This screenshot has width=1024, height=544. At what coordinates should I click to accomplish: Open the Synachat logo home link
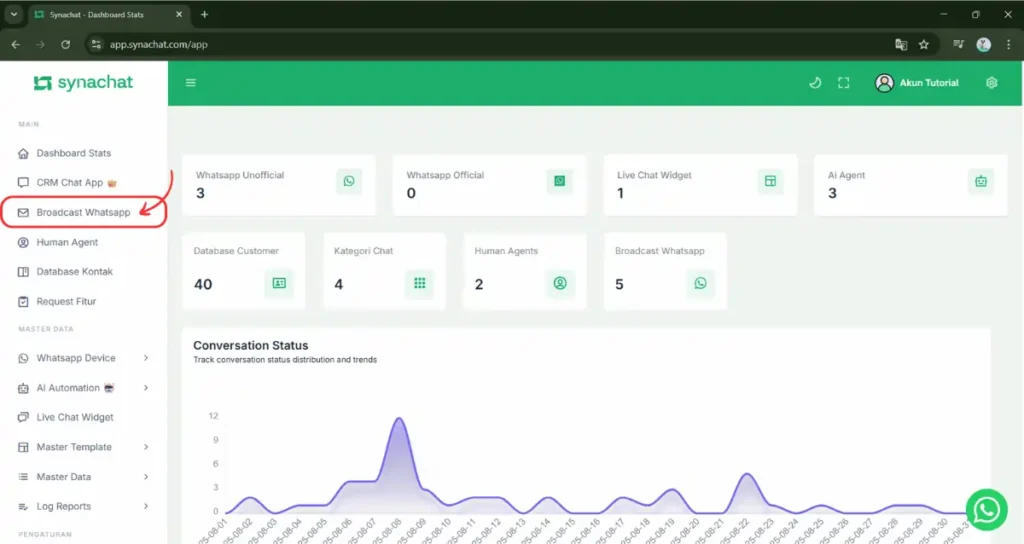[83, 82]
